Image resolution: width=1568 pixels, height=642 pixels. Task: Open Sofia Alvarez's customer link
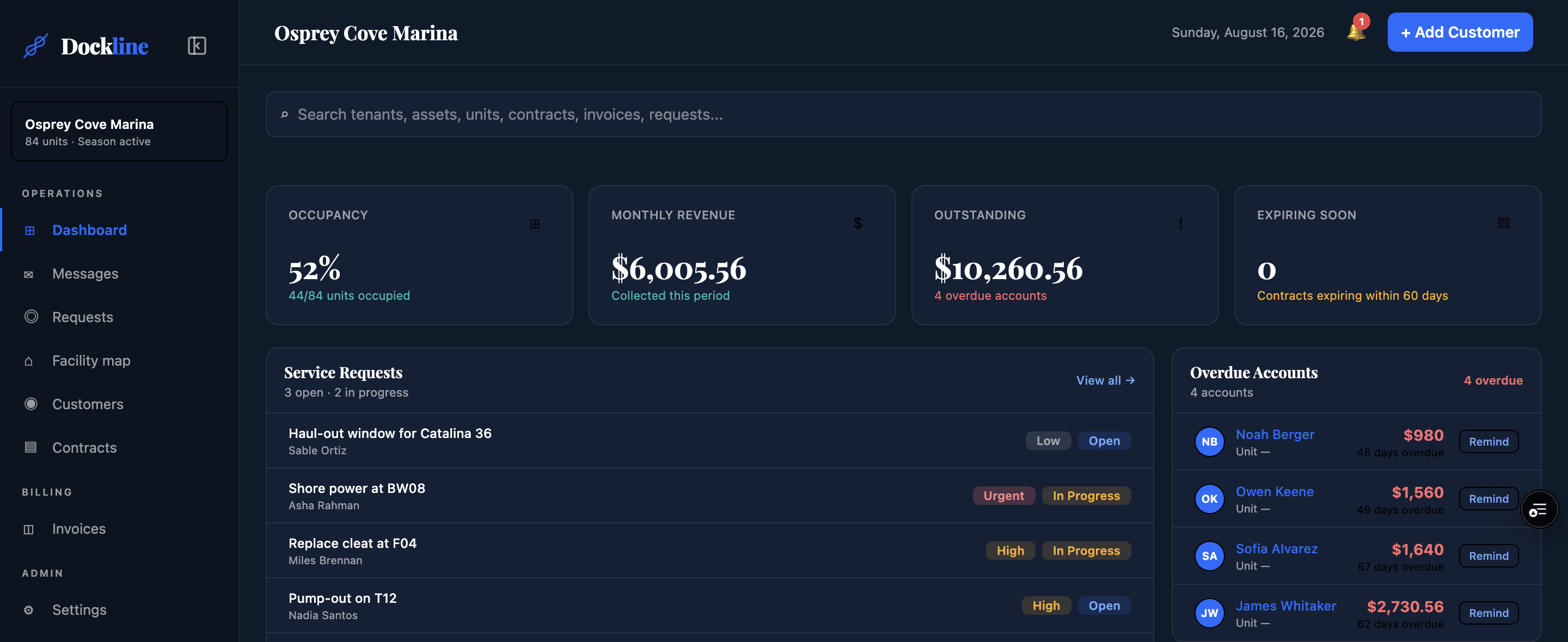(x=1276, y=549)
